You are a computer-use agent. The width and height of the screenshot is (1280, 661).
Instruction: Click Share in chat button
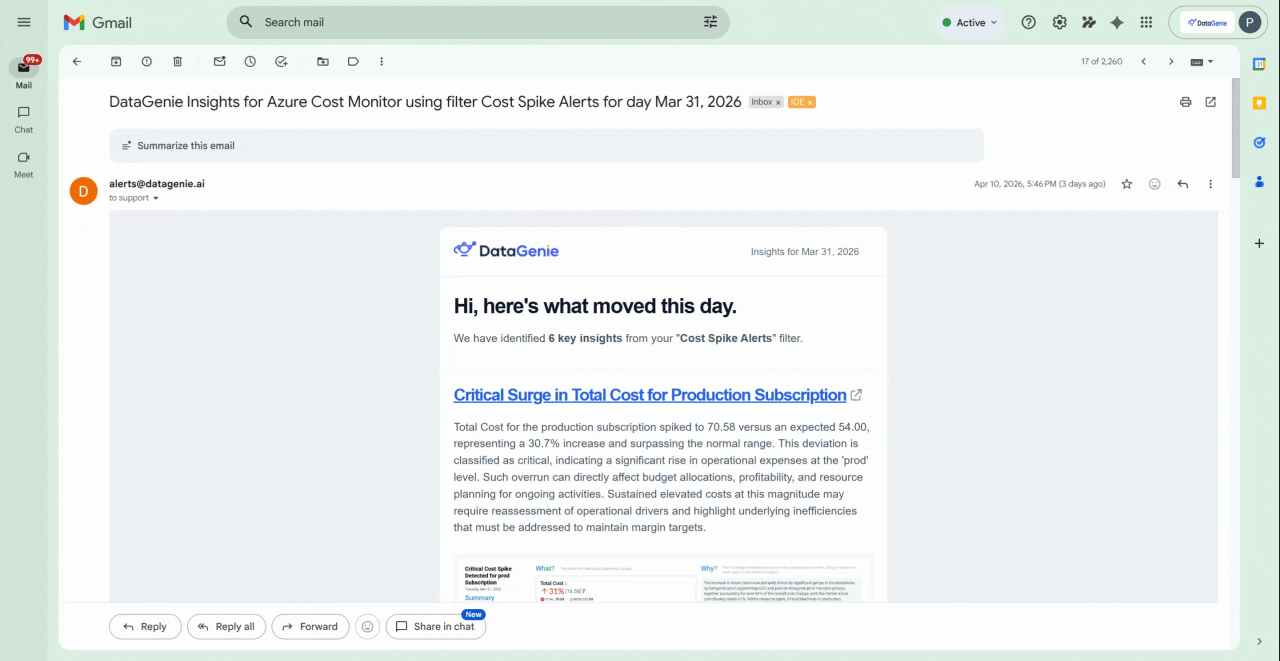point(436,627)
